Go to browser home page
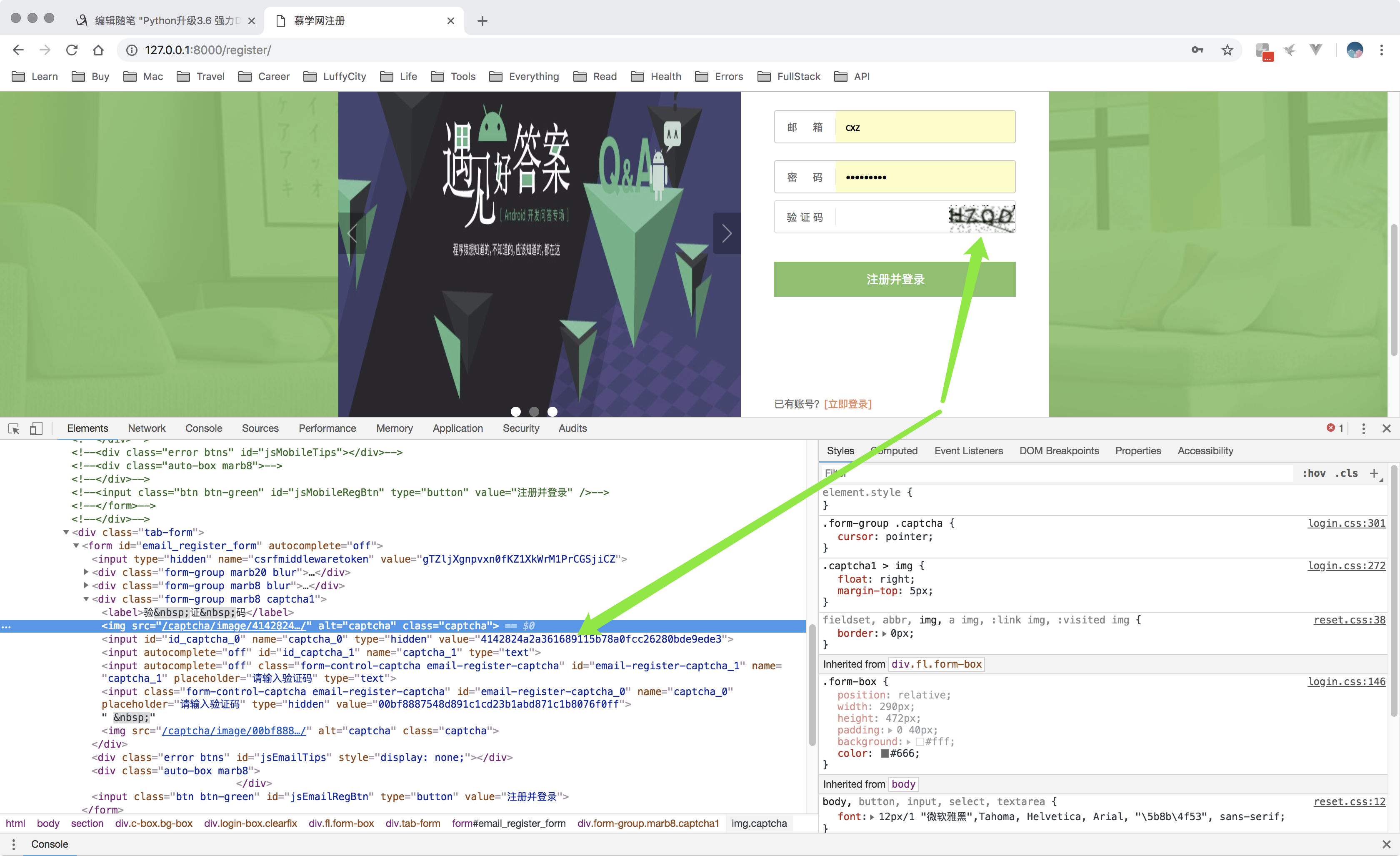The image size is (1400, 856). 98,50
